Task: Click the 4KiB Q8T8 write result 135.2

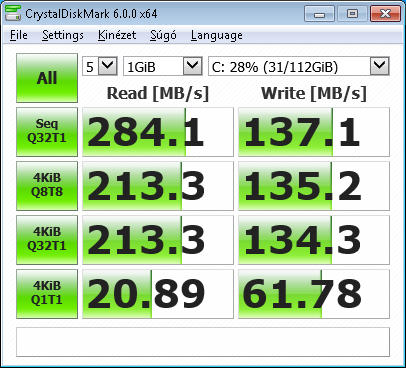Action: 314,186
